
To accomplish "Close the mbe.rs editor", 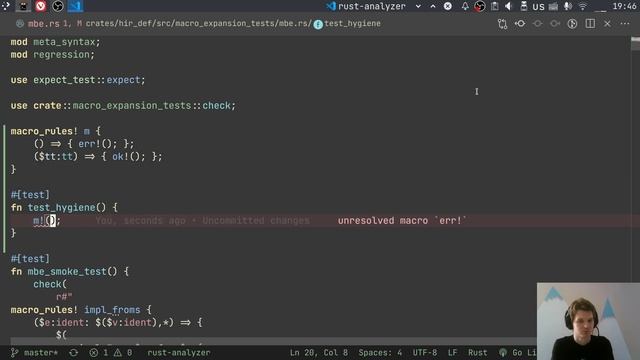I will 607,24.
